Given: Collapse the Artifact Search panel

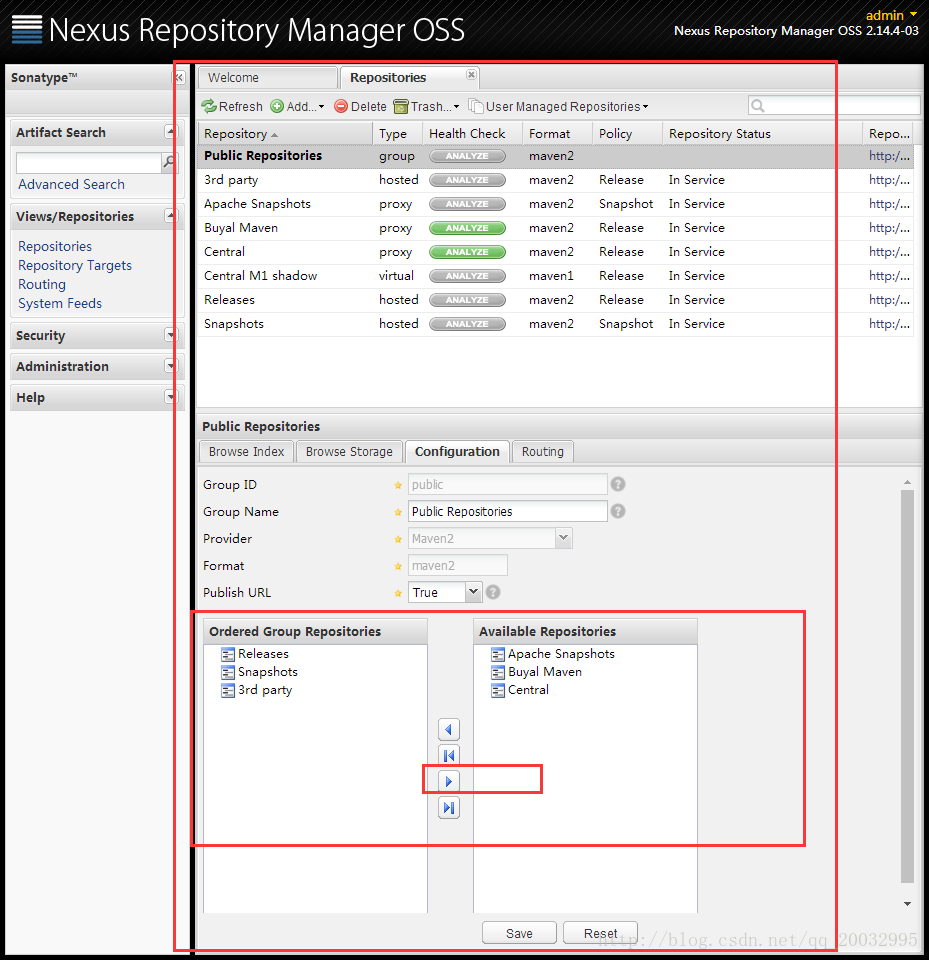Looking at the screenshot, I should pos(171,132).
